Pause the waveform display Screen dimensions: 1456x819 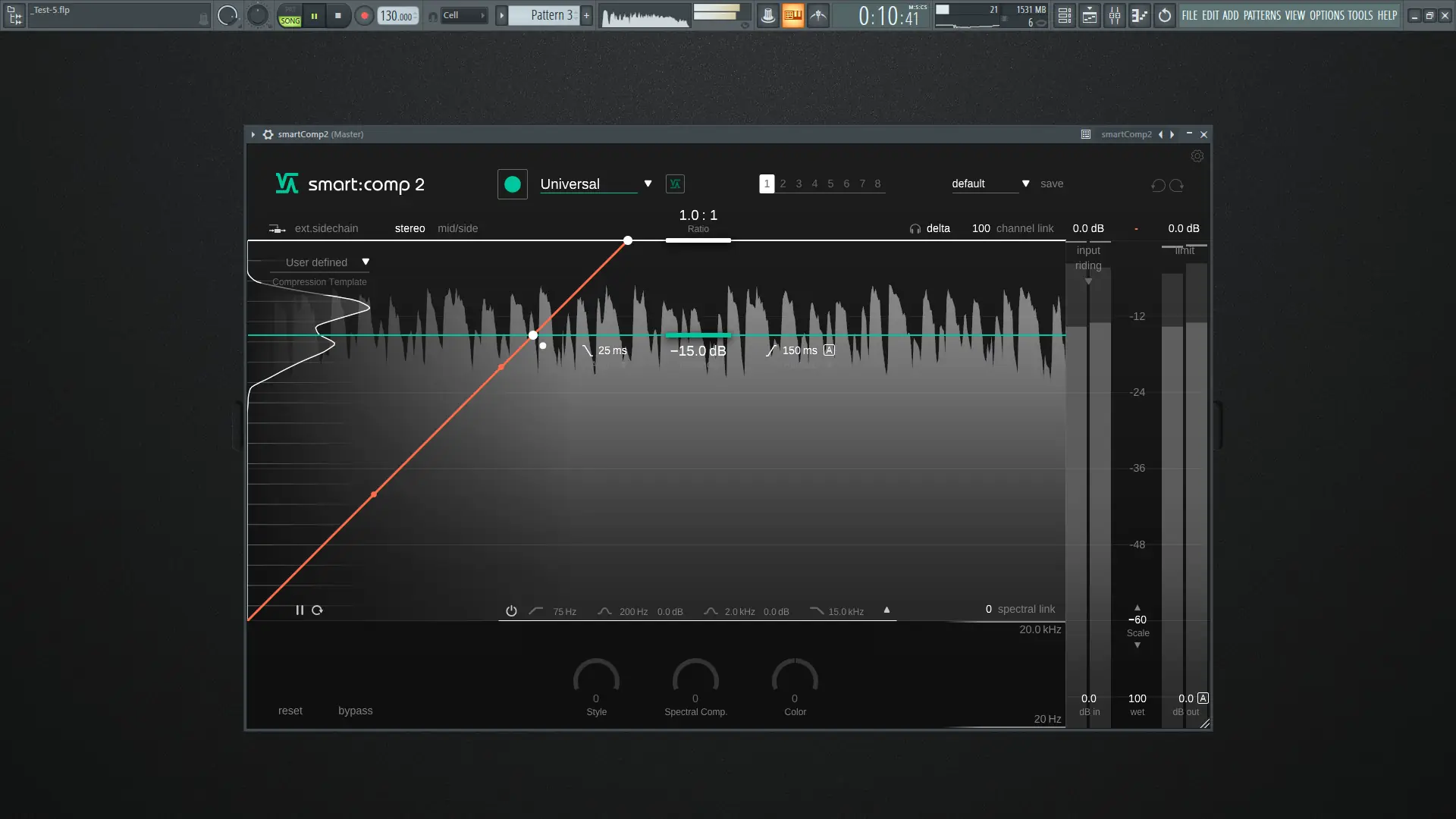[300, 610]
